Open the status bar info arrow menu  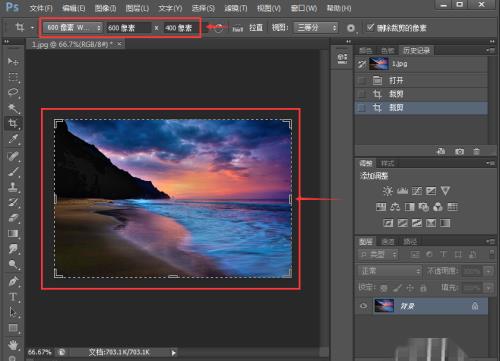pos(173,352)
